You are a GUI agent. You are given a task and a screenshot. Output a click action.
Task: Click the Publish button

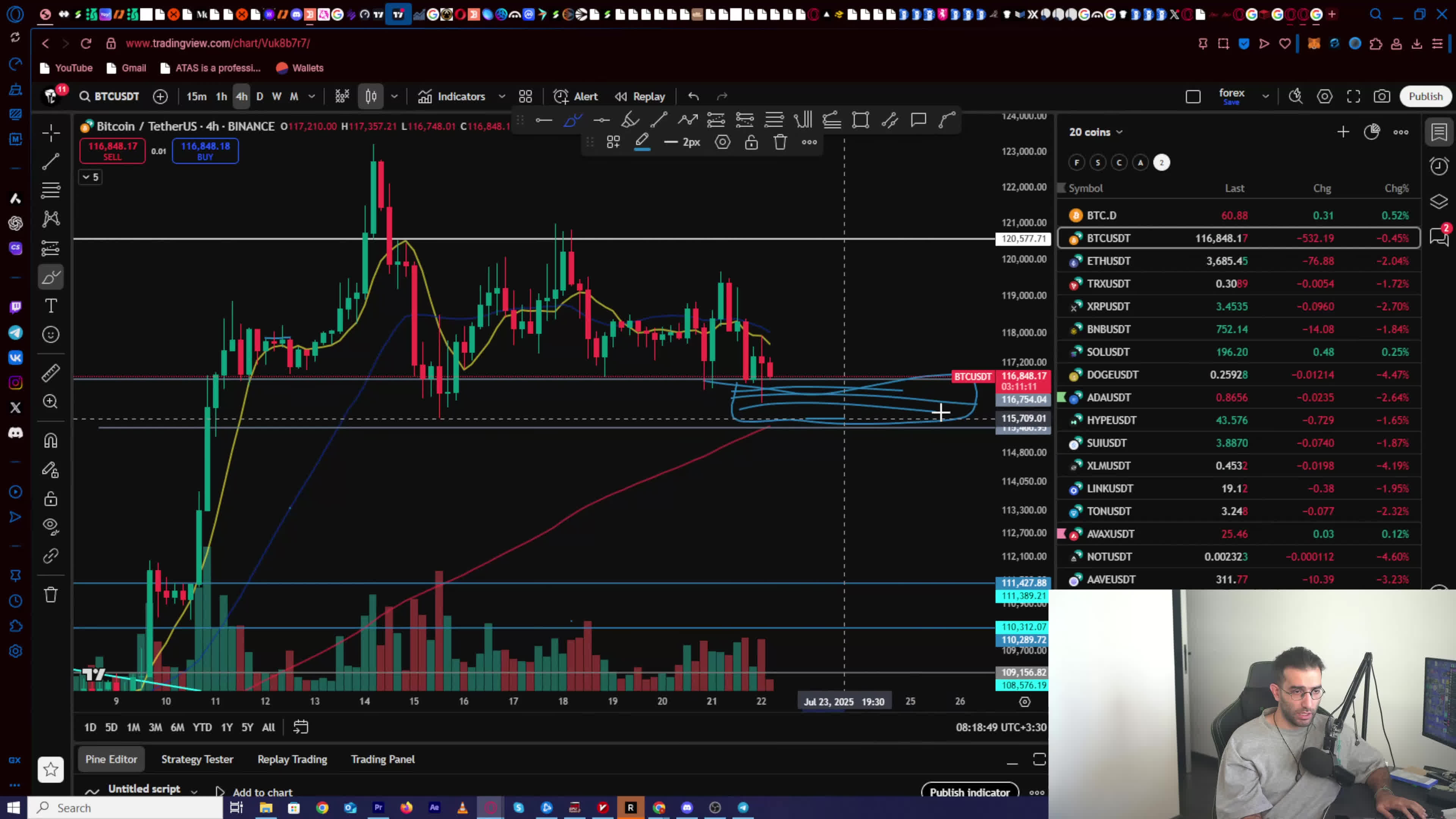pyautogui.click(x=1425, y=97)
